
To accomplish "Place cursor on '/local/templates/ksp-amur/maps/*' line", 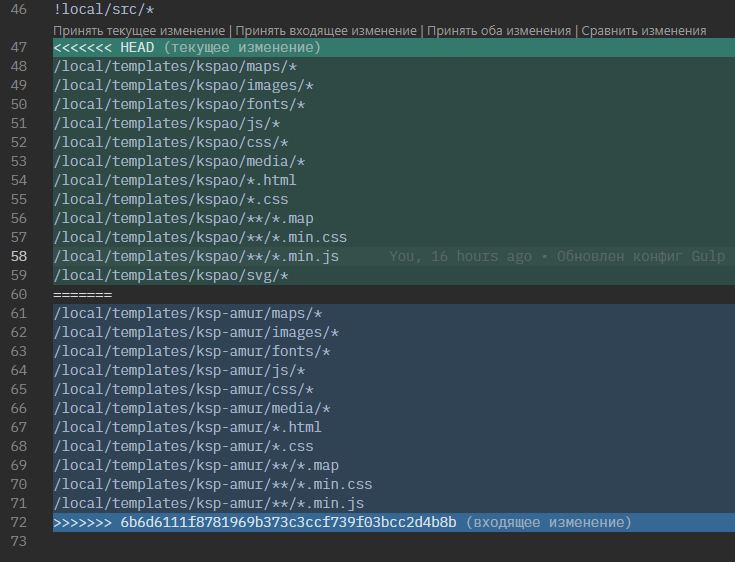I will pos(188,314).
